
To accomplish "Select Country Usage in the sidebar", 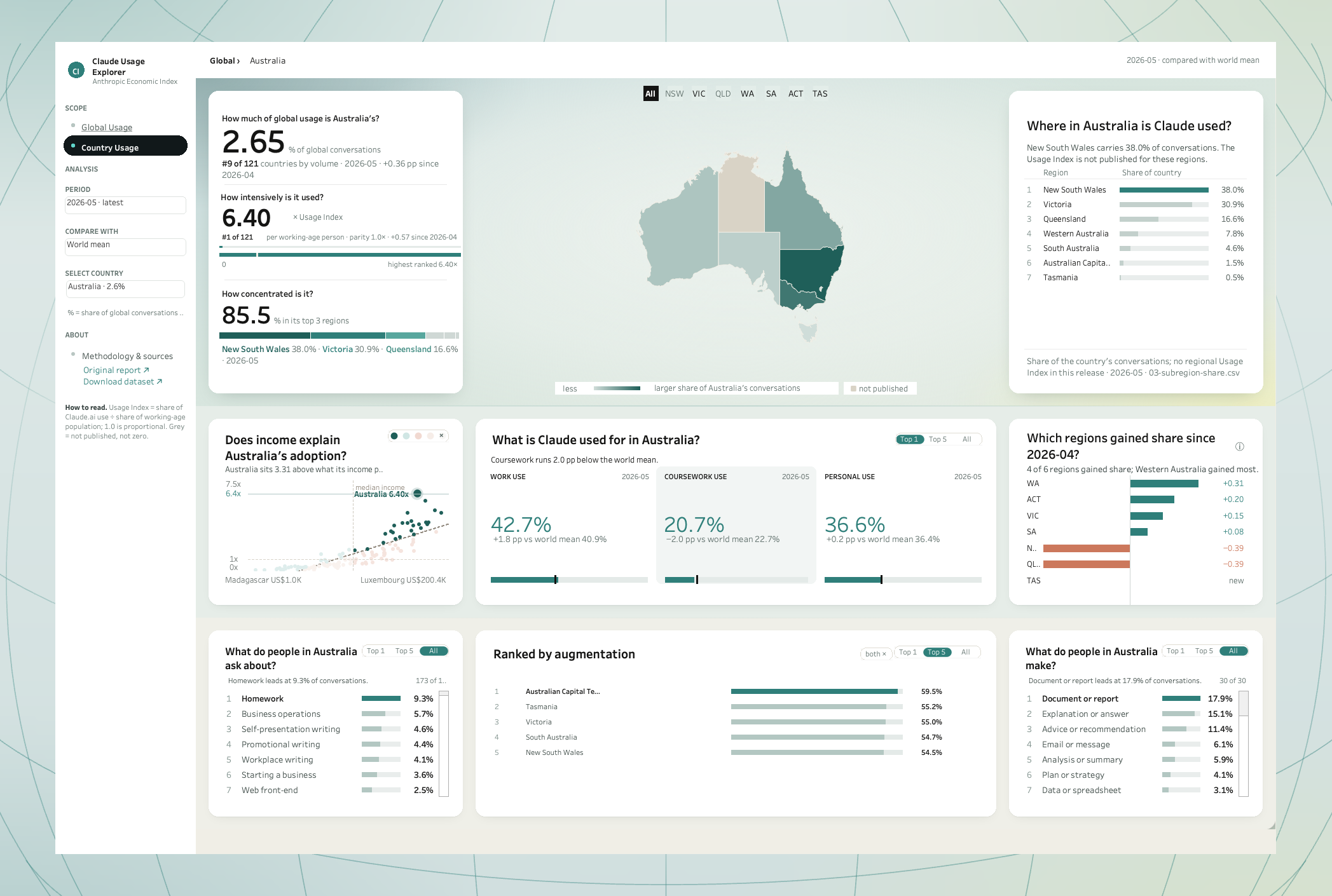I will [x=125, y=146].
